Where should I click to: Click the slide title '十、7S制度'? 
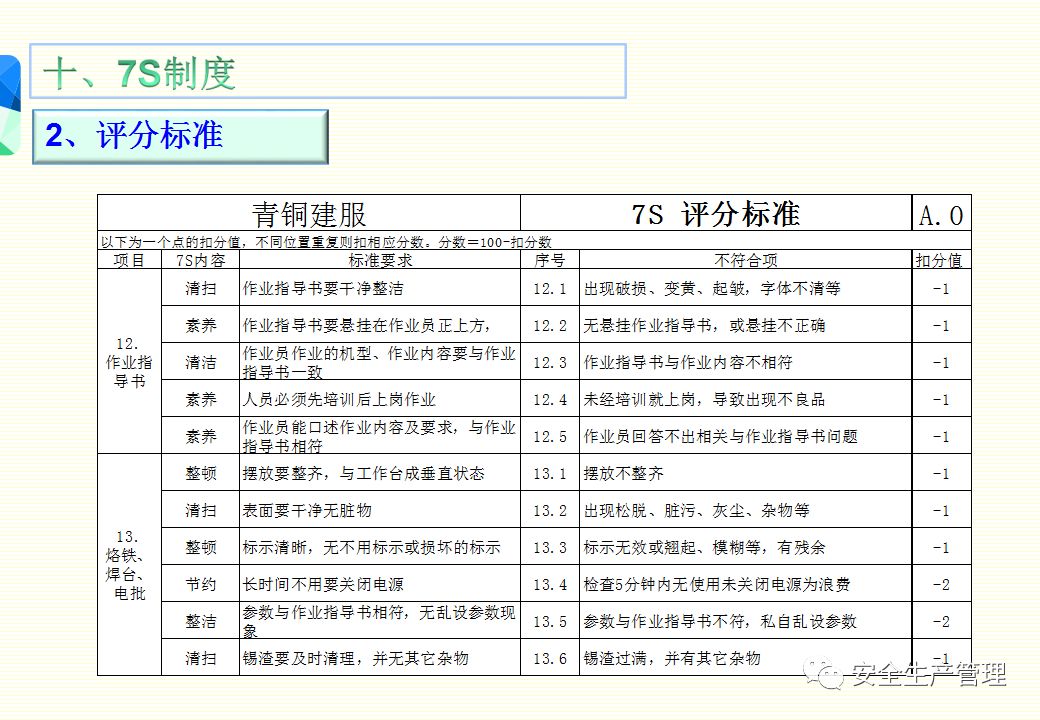click(x=139, y=72)
